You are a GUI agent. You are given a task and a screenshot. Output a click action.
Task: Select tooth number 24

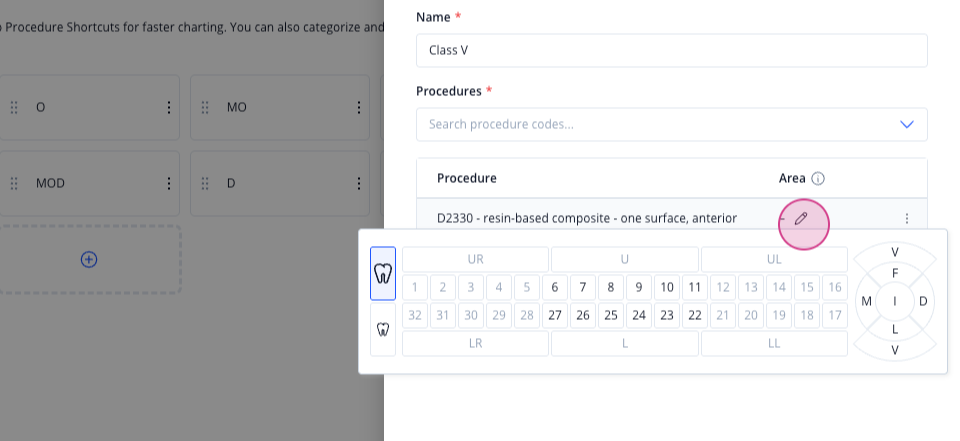coord(639,315)
